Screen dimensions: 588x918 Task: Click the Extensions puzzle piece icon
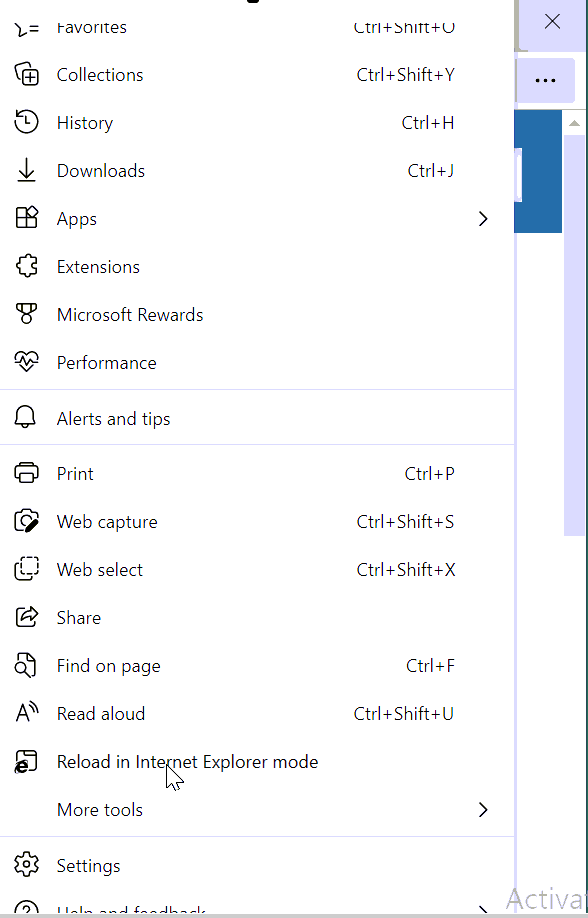(x=26, y=266)
